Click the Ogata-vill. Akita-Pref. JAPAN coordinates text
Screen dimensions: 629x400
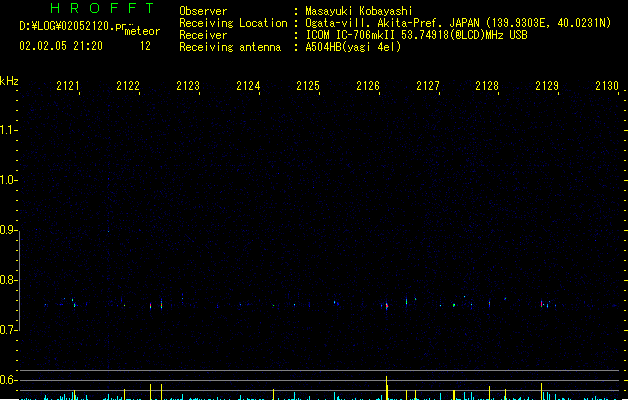[x=458, y=23]
